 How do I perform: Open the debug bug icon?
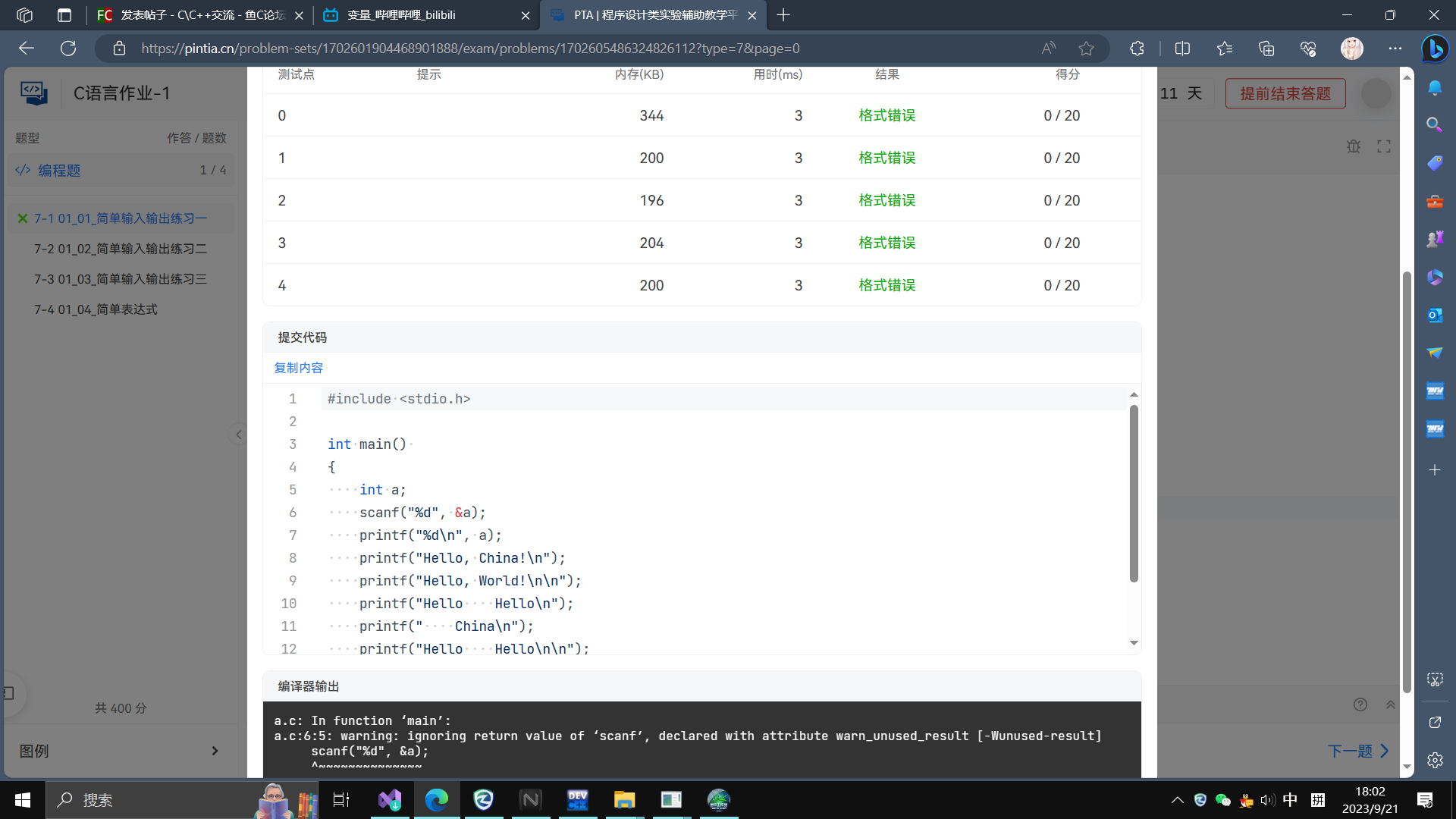click(1354, 146)
